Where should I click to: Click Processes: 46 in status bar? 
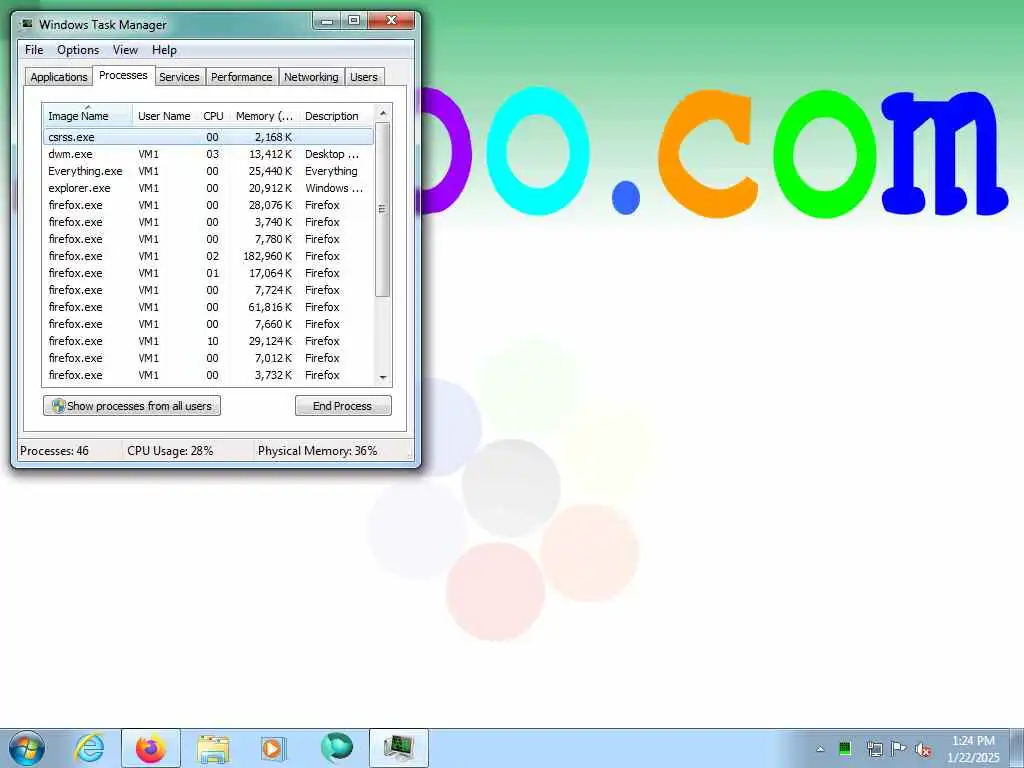(x=55, y=451)
